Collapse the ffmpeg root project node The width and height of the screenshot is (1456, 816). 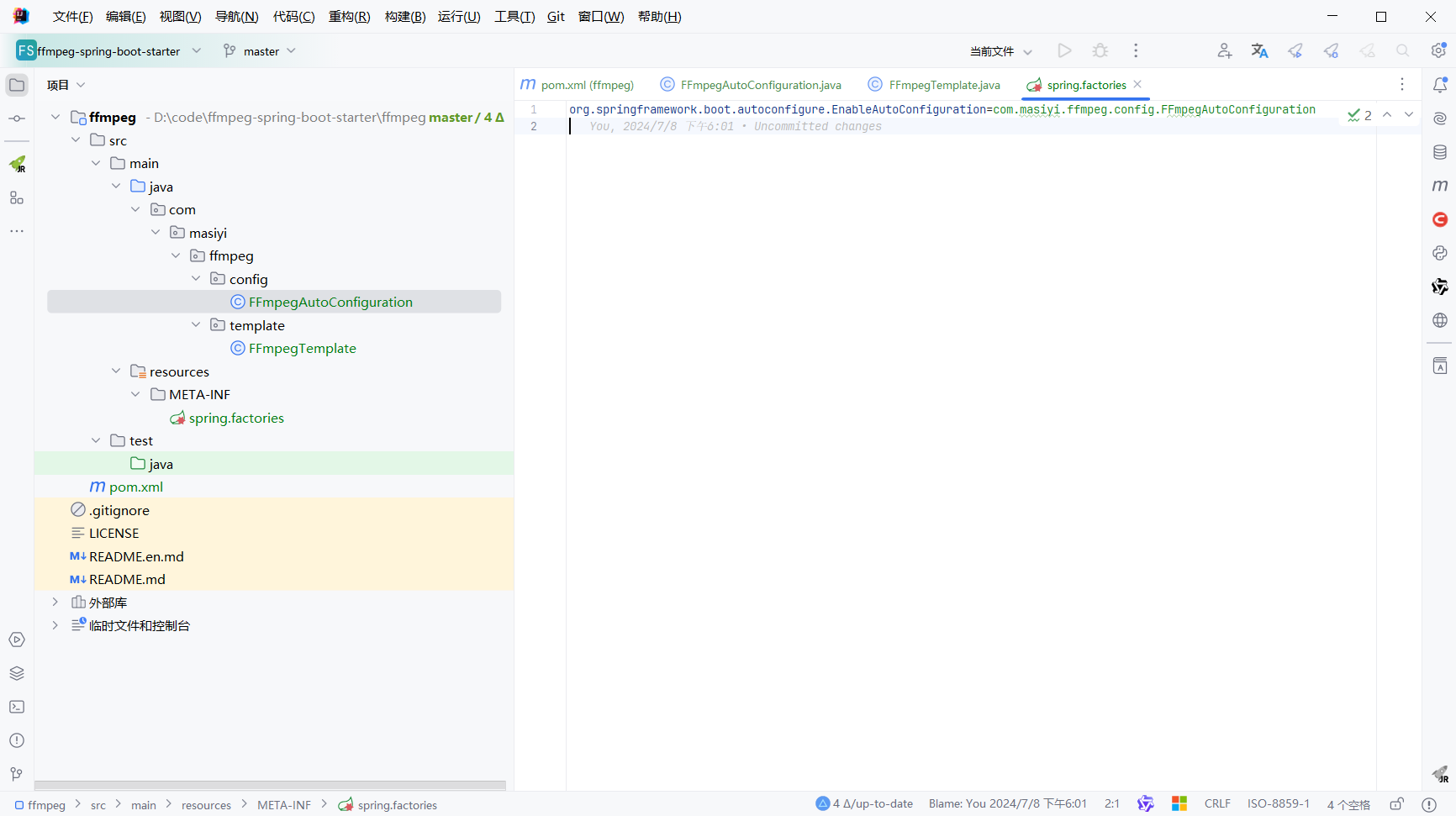[55, 117]
